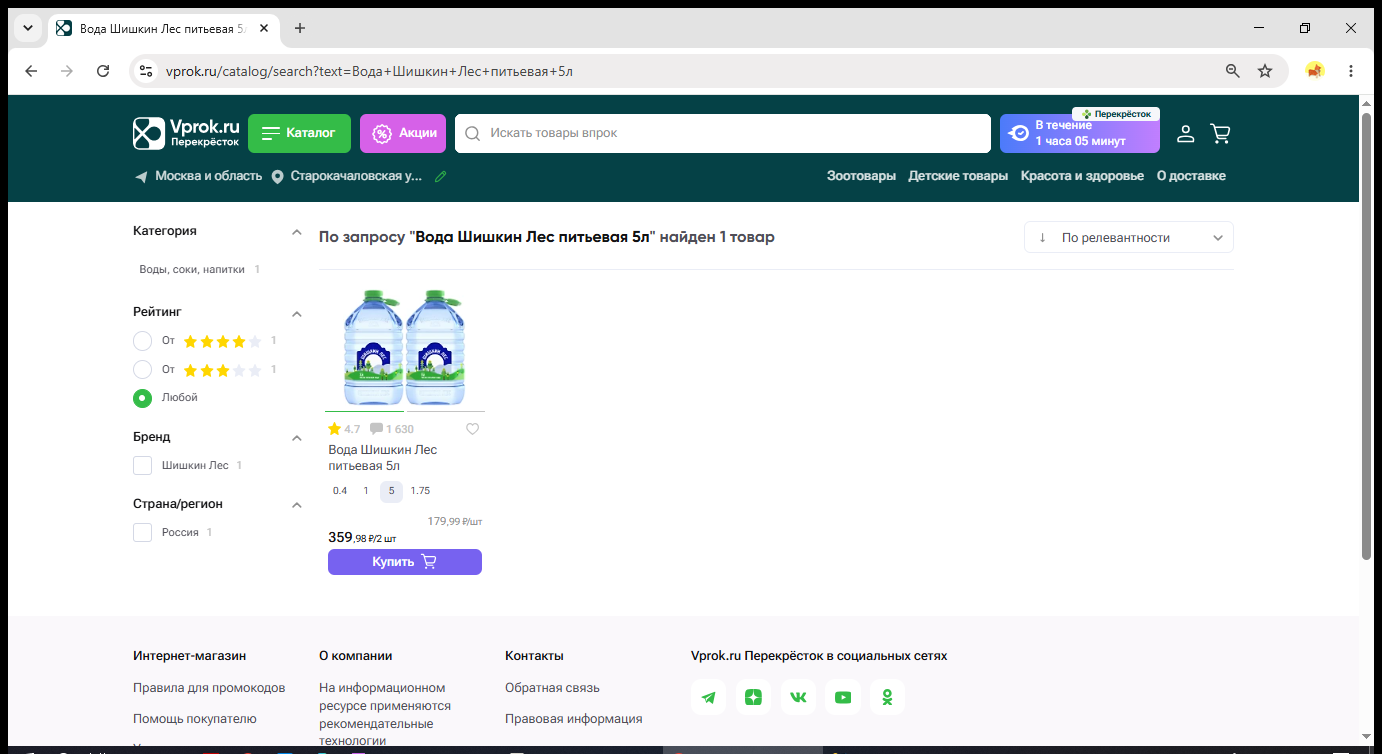The width and height of the screenshot is (1382, 754).
Task: Open the Старокачаловская delivery address selector
Action: point(348,176)
